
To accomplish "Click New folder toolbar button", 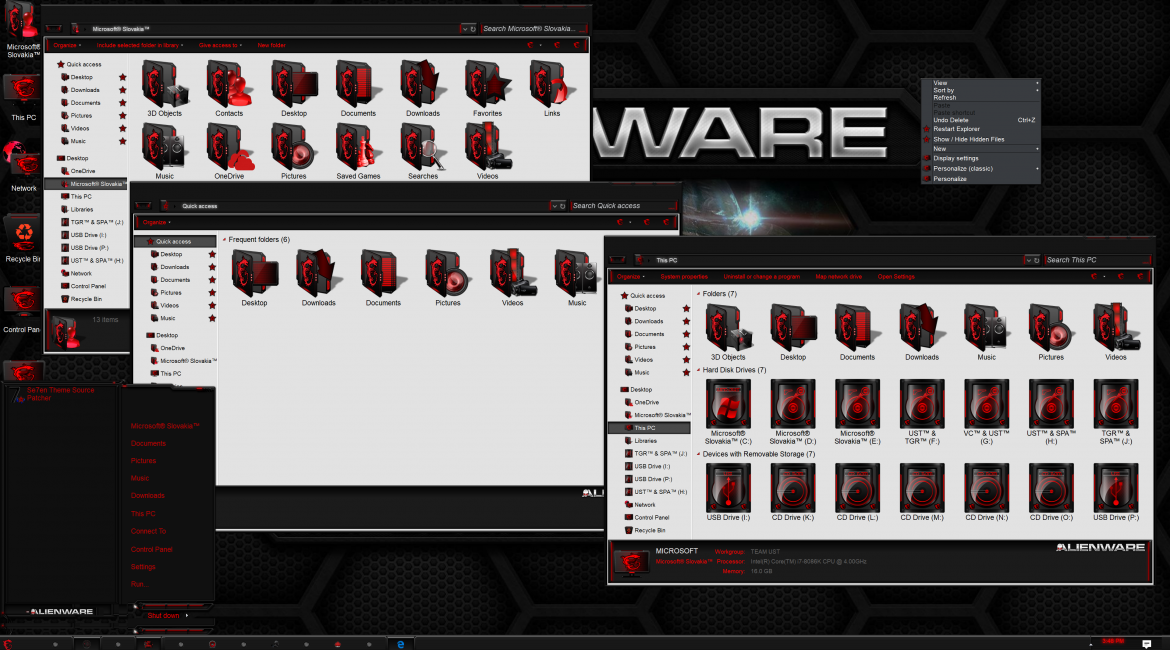I will pyautogui.click(x=271, y=46).
